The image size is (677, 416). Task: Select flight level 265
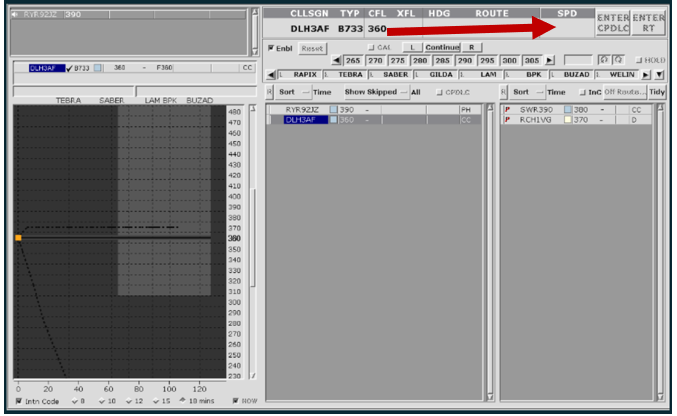pos(353,60)
